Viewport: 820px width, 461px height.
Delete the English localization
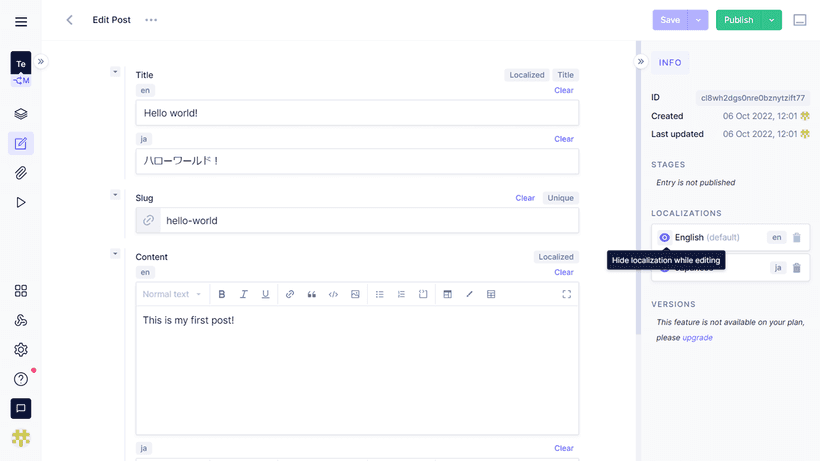coord(796,237)
